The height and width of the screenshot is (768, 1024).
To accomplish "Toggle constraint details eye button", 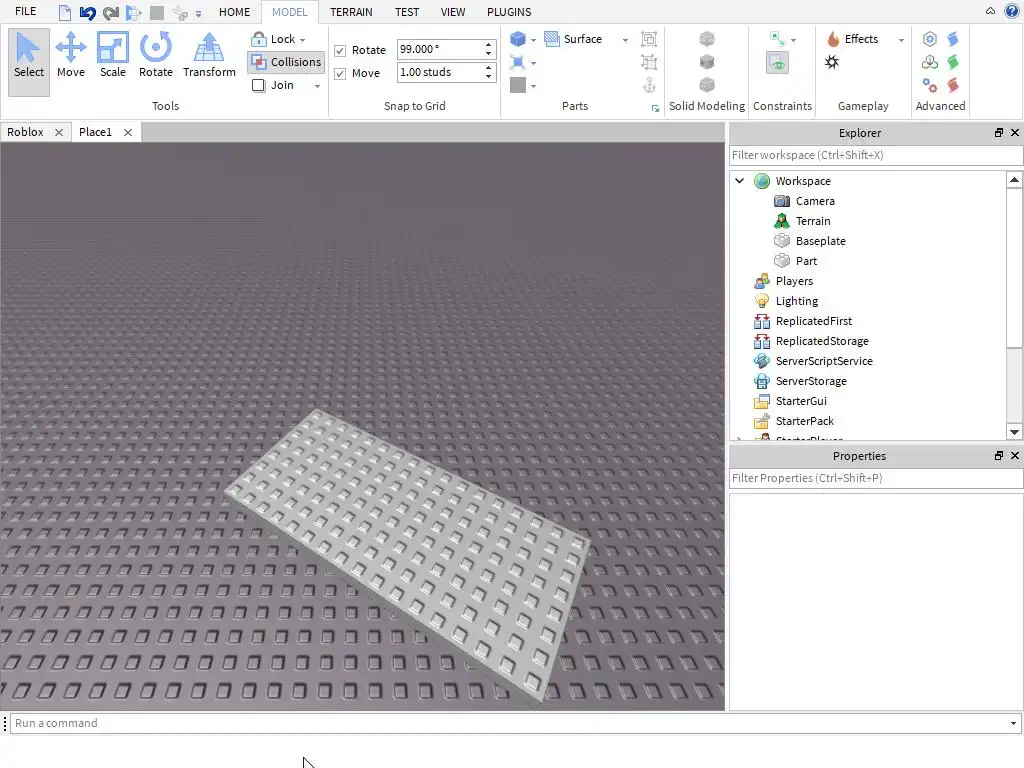I will 777,63.
